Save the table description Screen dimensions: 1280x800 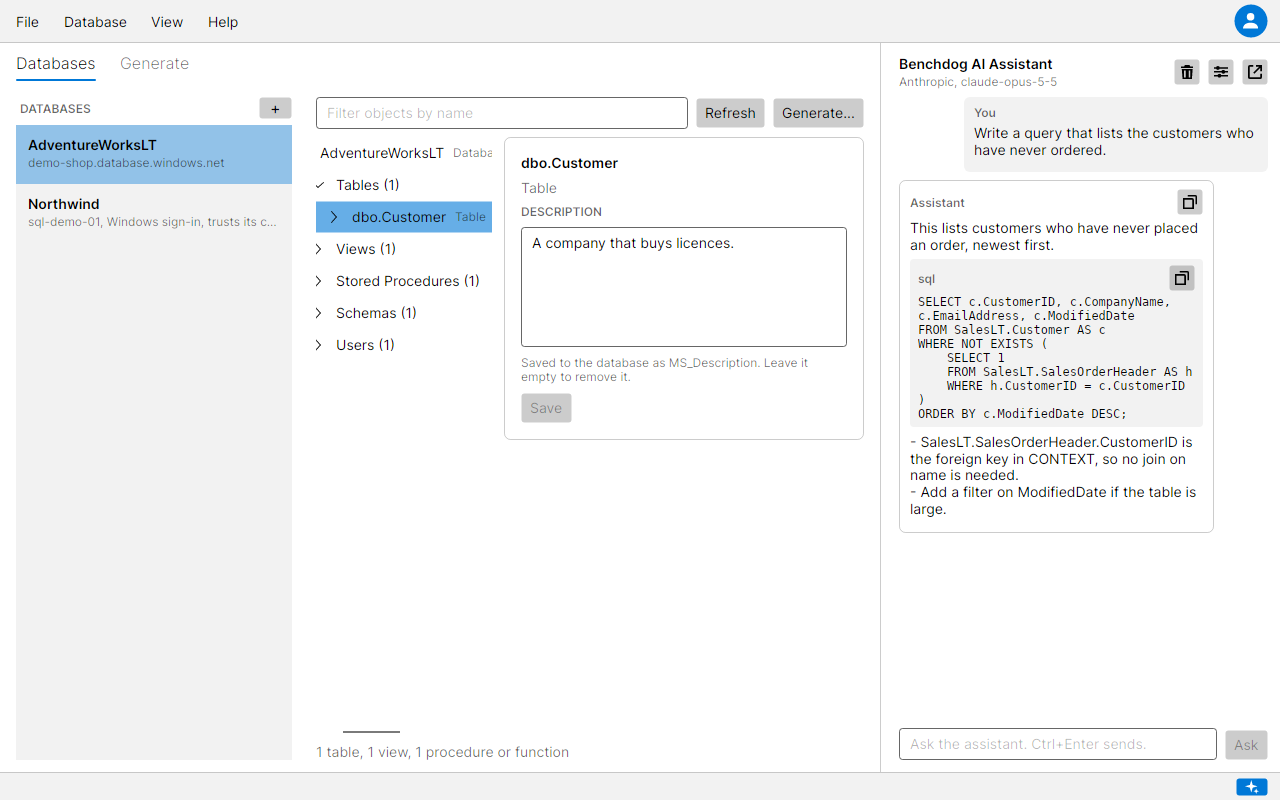[546, 408]
